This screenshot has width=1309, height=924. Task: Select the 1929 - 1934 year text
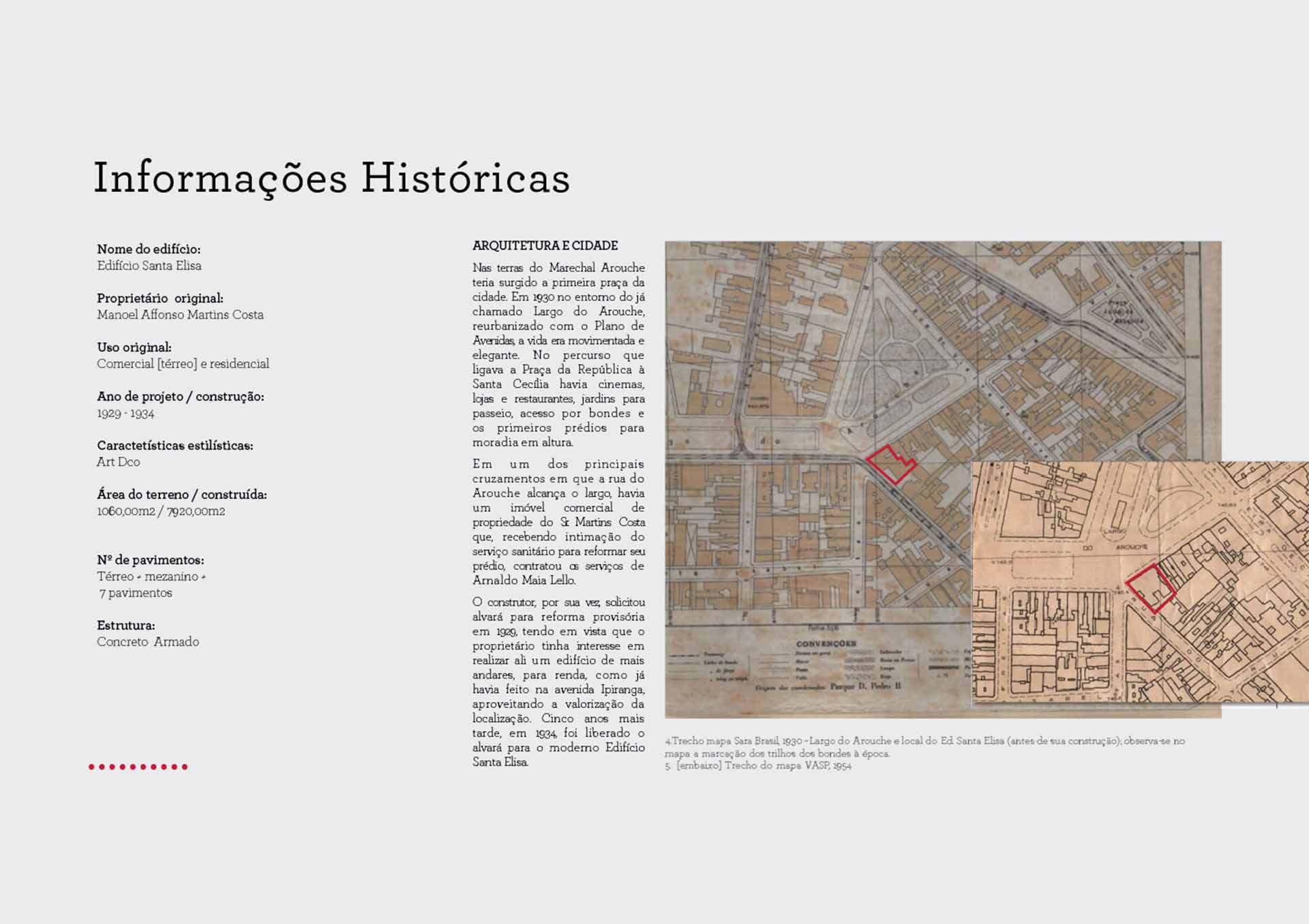(125, 414)
